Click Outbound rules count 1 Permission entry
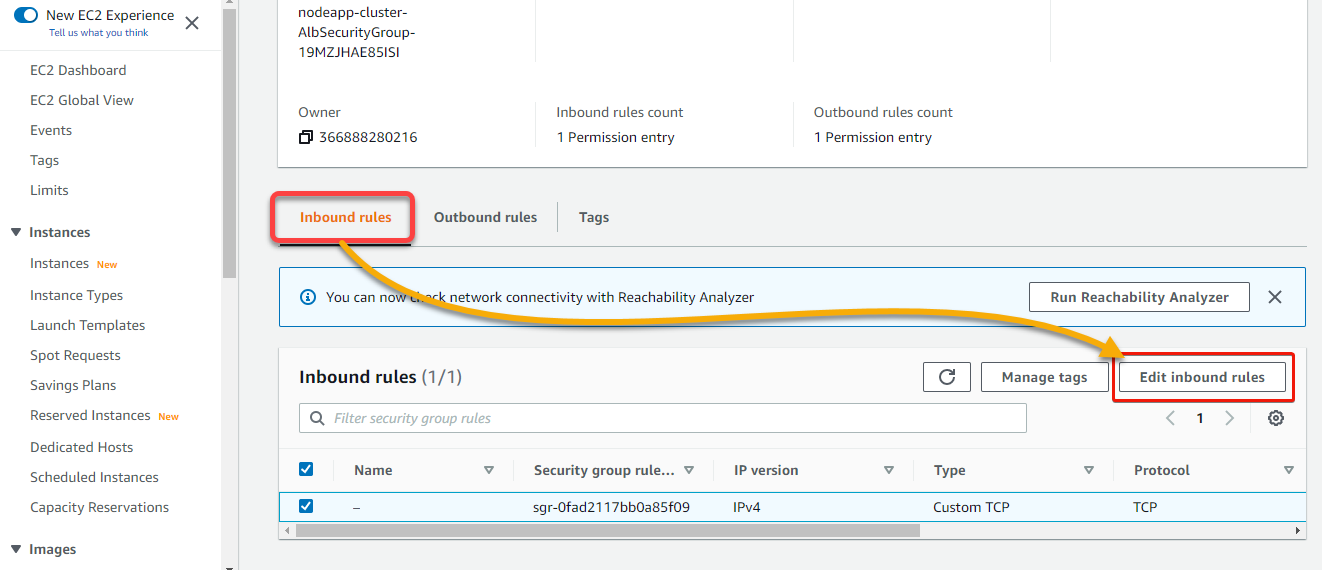 [873, 137]
